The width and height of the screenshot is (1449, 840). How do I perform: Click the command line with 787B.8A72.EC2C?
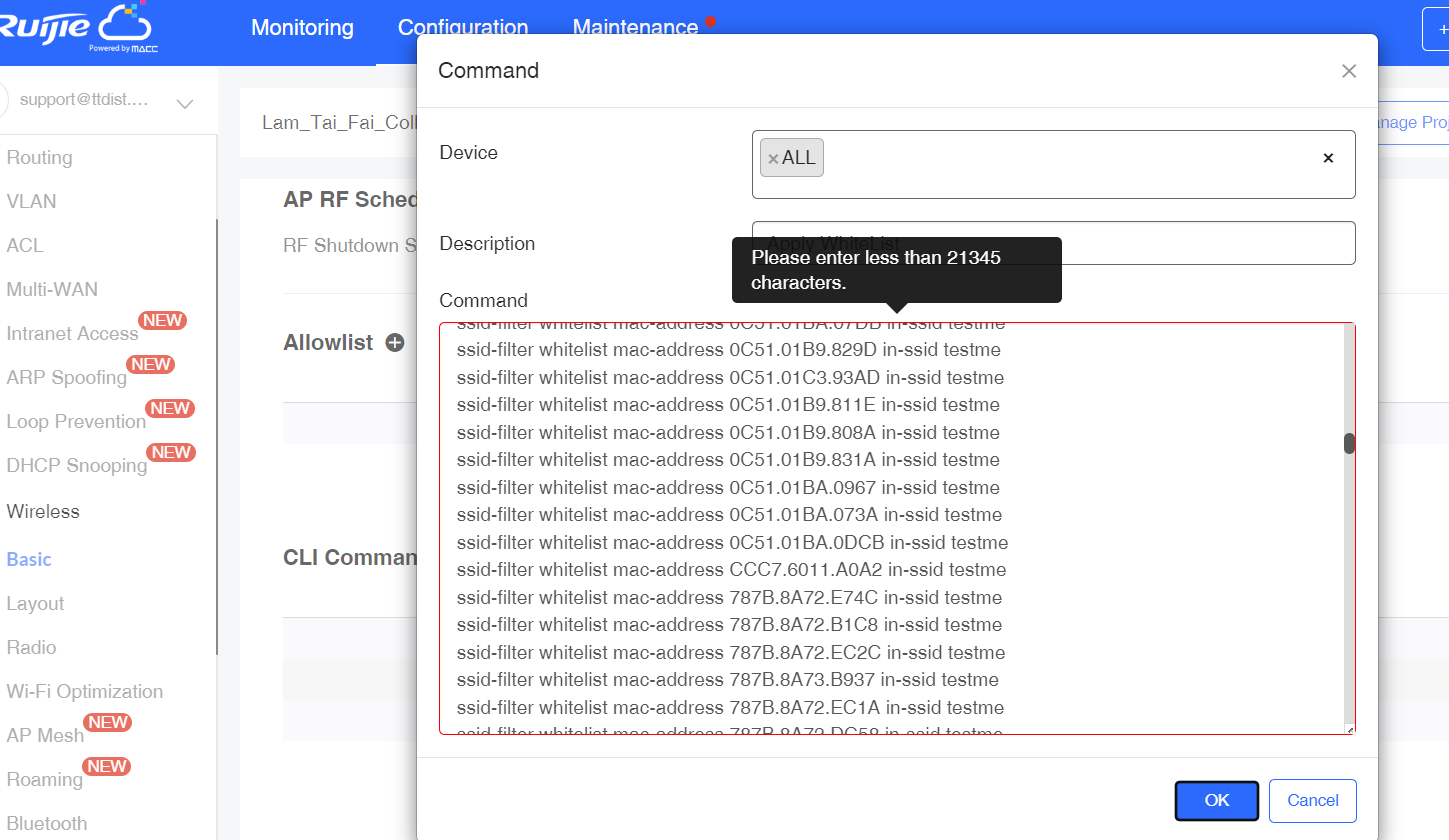point(731,653)
